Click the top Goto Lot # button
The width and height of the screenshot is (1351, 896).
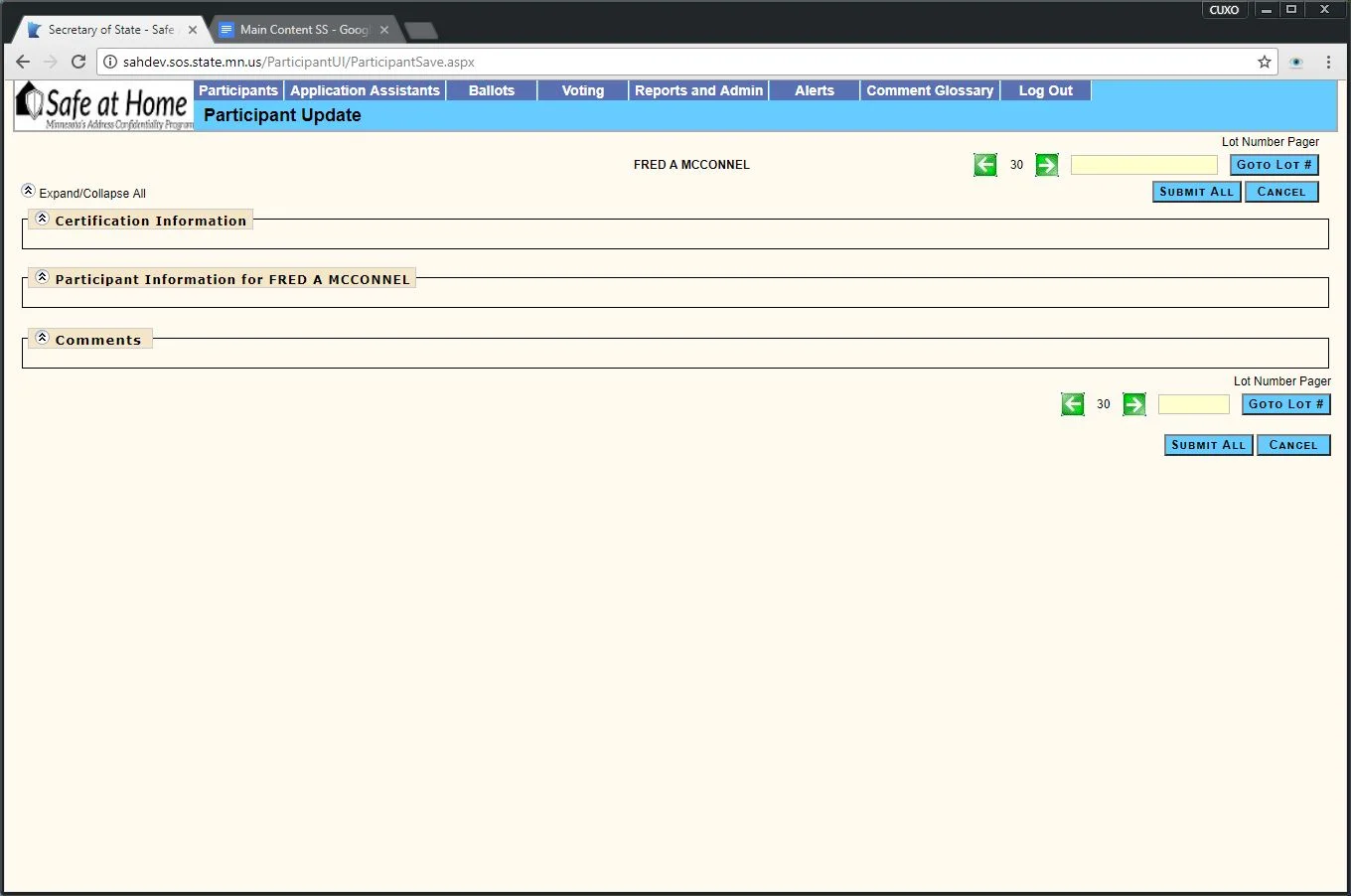pyautogui.click(x=1275, y=165)
